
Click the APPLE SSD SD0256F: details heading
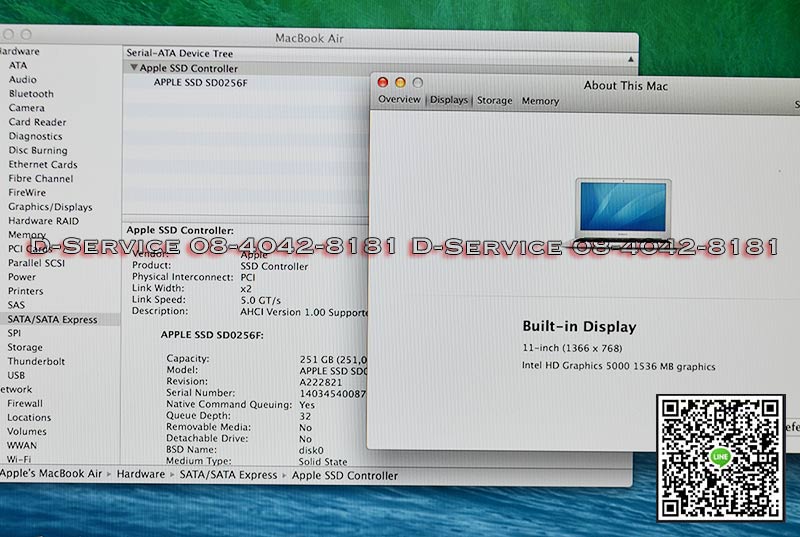(x=212, y=335)
